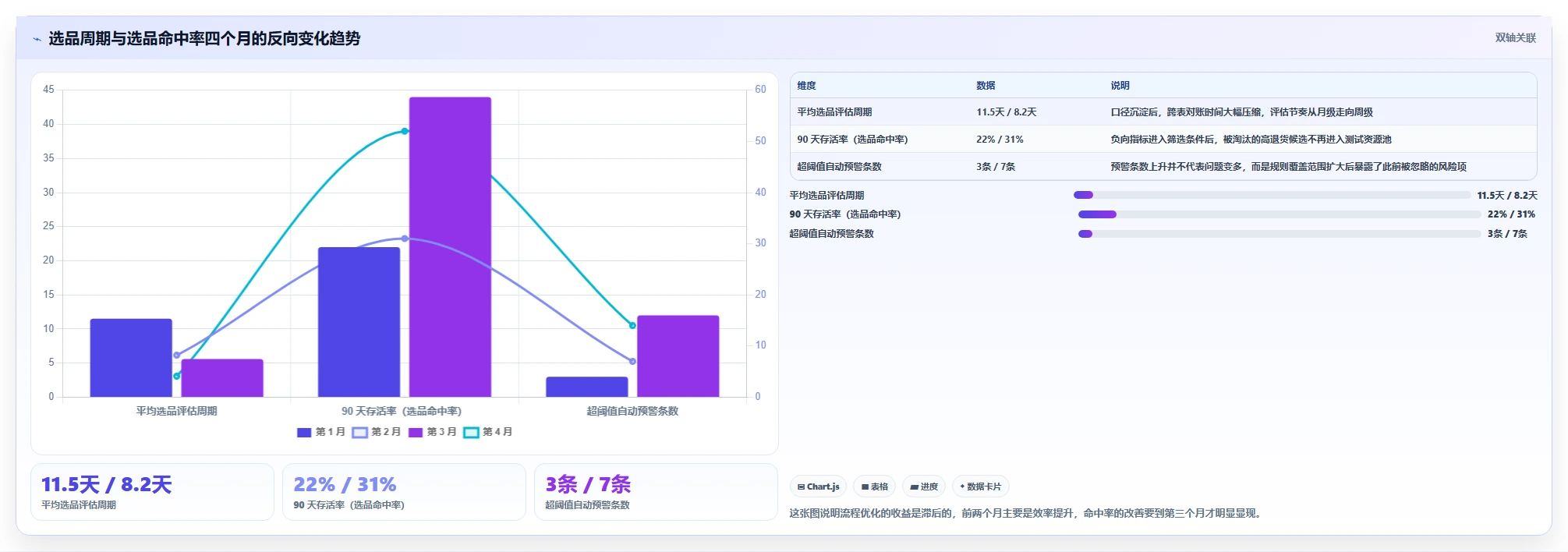Click the 第2月 line point at 90 天存活率

[405, 239]
